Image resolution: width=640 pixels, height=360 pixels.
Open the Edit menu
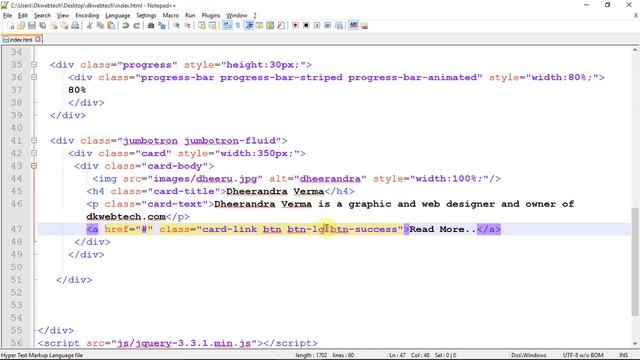click(23, 16)
